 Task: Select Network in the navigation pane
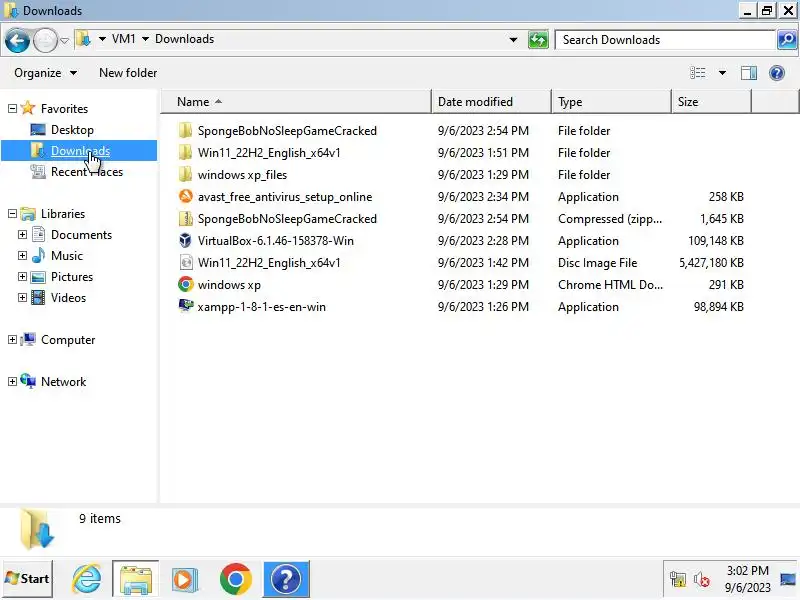pos(63,382)
